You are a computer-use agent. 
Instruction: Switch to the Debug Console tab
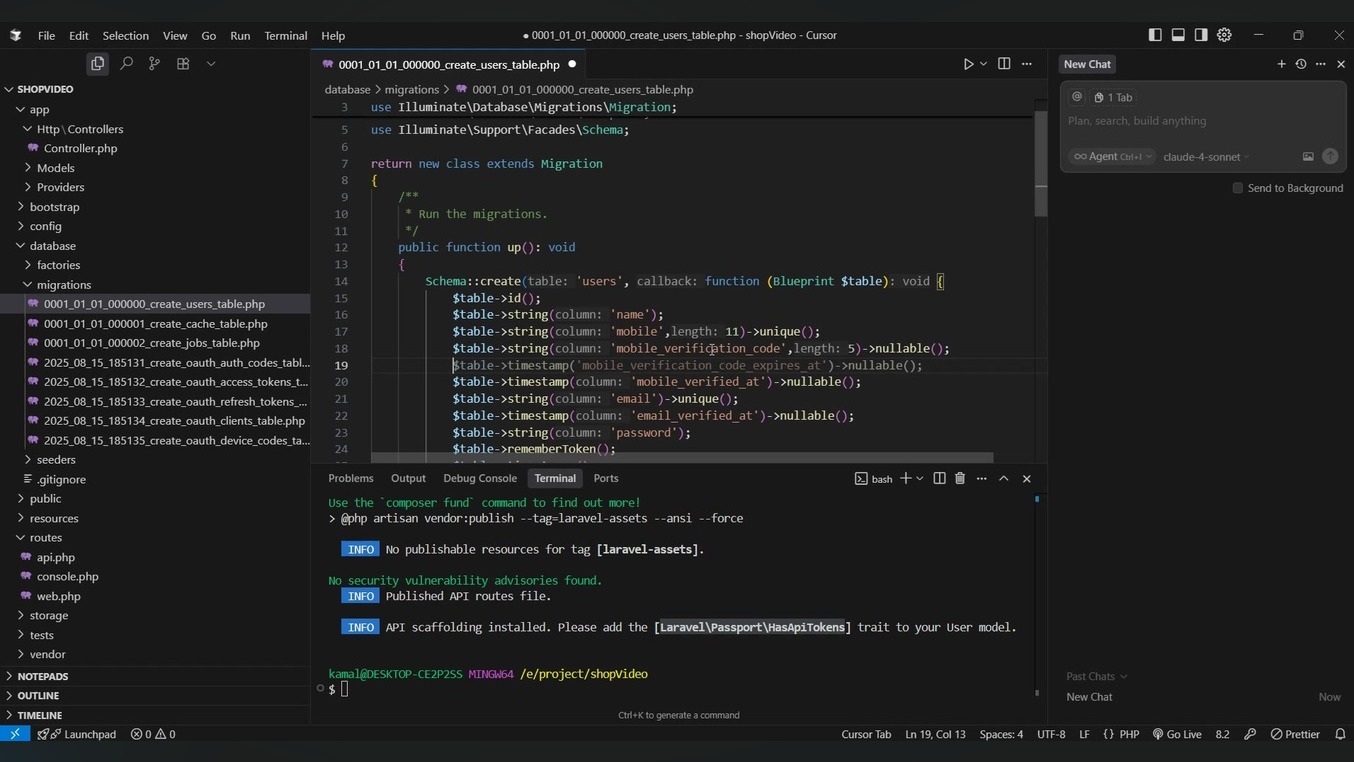coord(480,479)
